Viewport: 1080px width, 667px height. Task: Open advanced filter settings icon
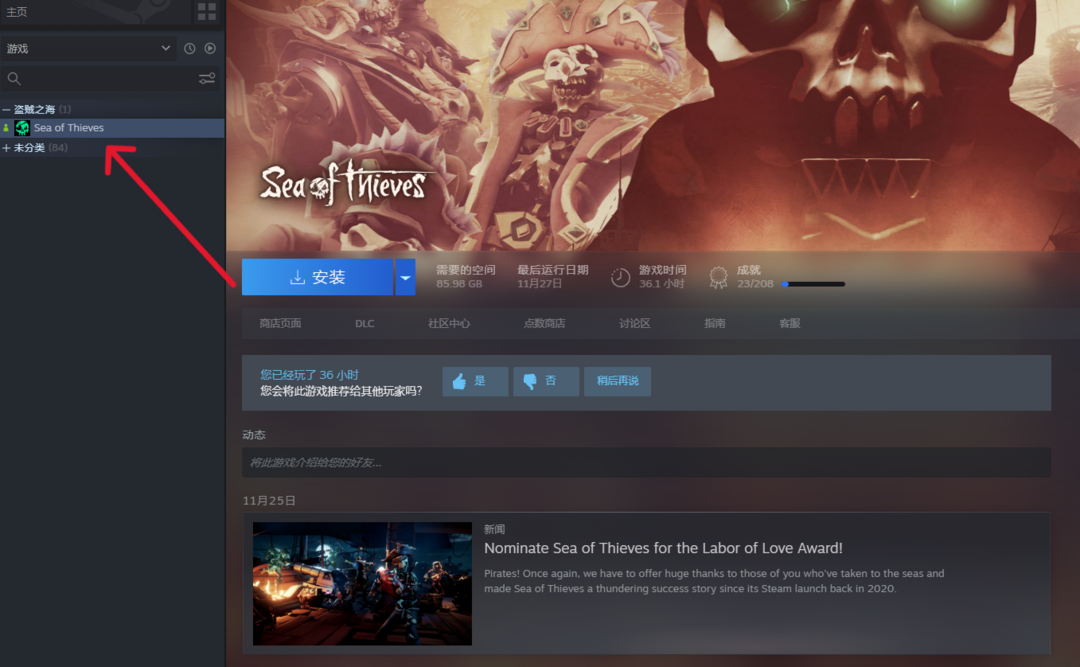pyautogui.click(x=207, y=78)
